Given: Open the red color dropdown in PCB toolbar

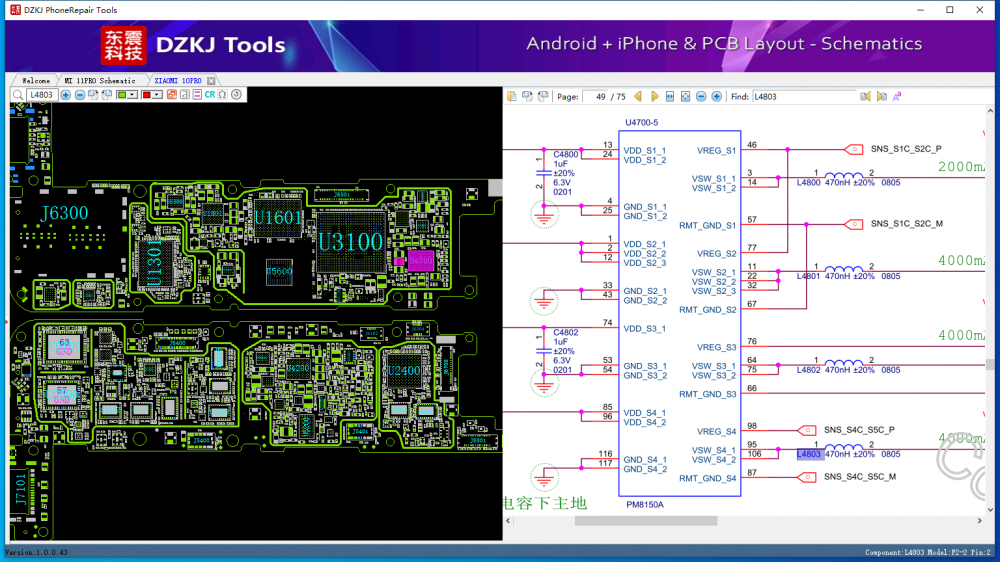Looking at the screenshot, I should [x=157, y=94].
